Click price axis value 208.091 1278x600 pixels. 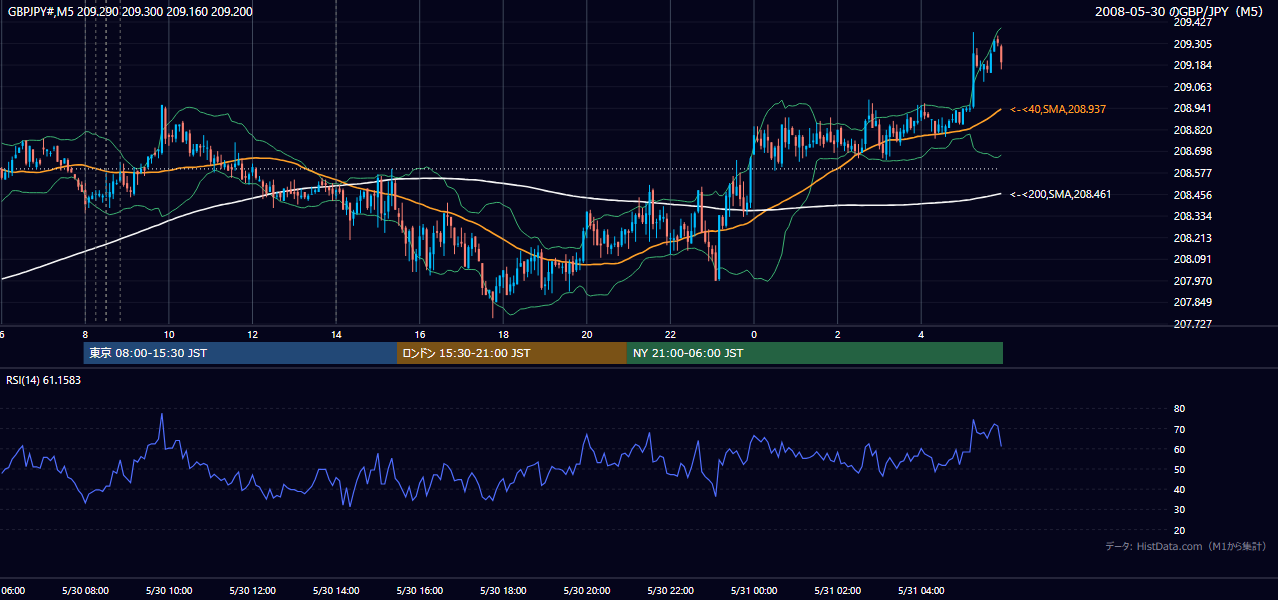point(1192,259)
